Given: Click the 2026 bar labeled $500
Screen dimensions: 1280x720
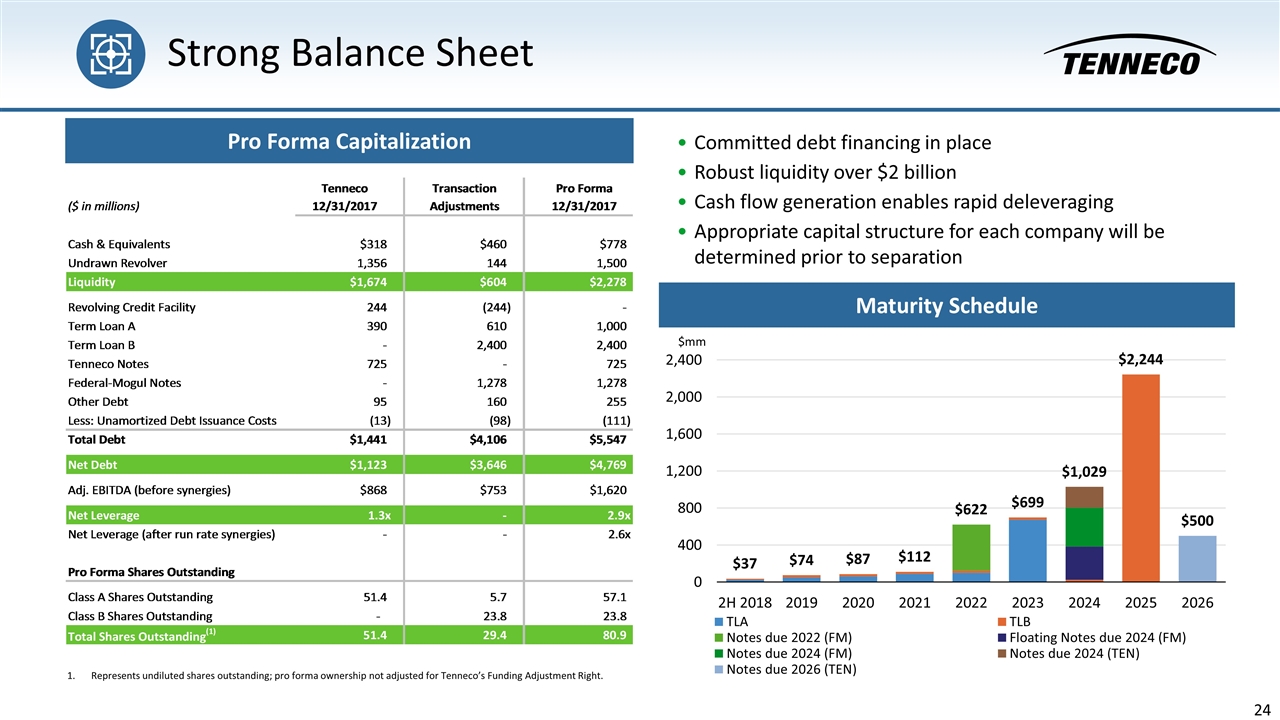Looking at the screenshot, I should coord(1197,558).
